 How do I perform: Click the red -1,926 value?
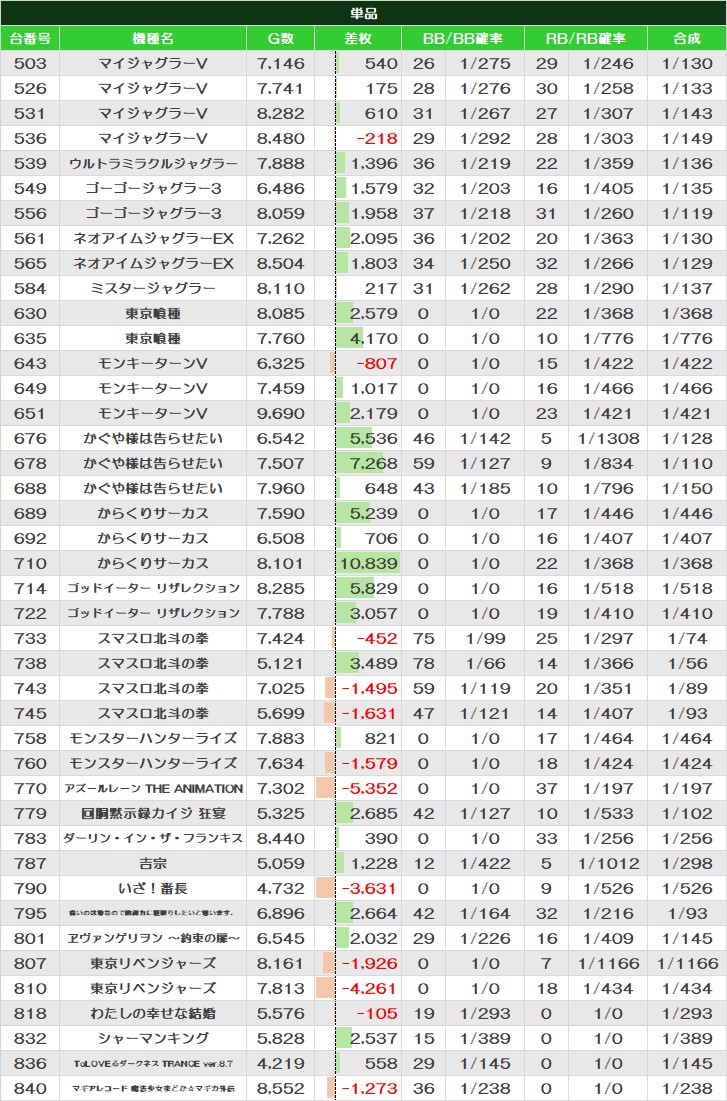click(369, 963)
